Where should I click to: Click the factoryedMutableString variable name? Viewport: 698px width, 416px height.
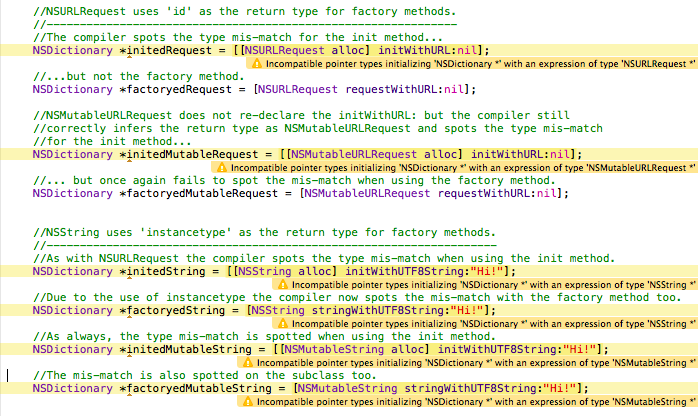200,388
